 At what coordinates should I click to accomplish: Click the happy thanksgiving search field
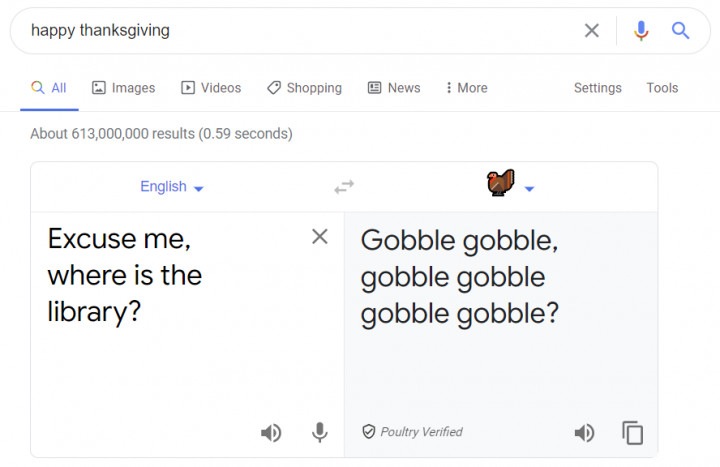(x=298, y=31)
